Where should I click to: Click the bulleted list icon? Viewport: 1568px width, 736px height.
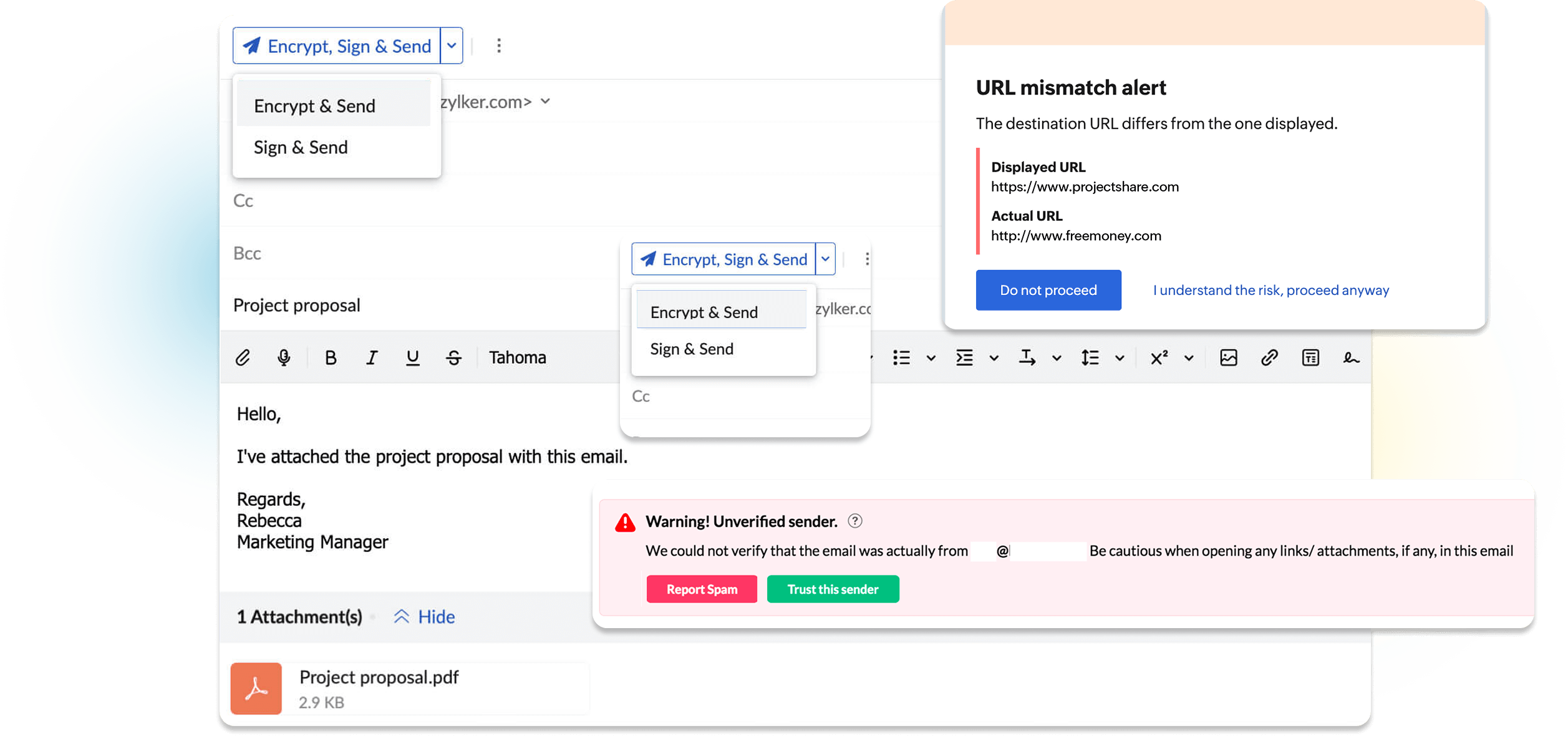tap(901, 357)
